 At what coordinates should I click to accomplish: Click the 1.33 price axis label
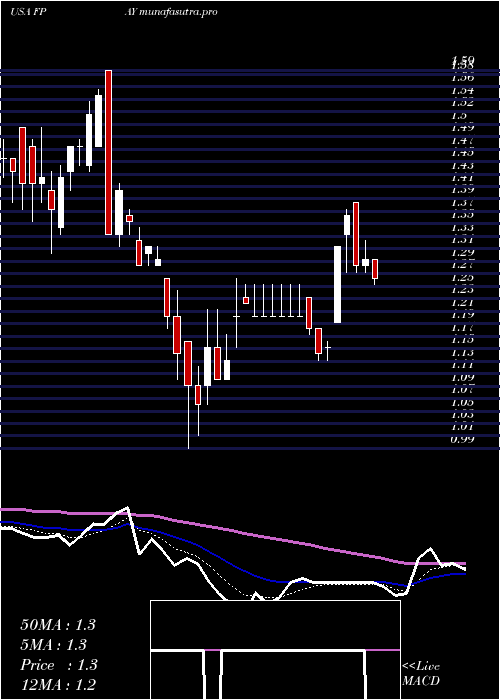pos(462,228)
